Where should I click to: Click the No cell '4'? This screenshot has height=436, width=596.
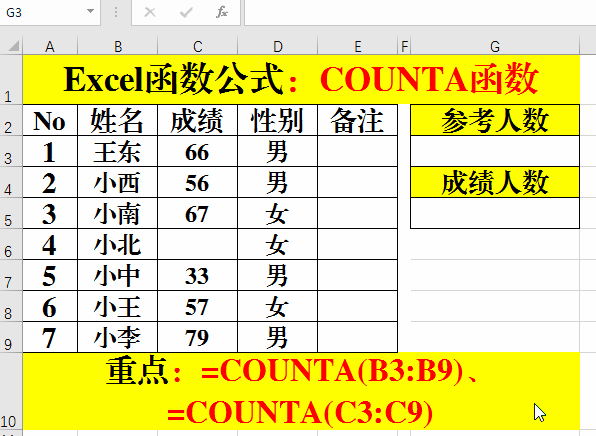coord(50,244)
